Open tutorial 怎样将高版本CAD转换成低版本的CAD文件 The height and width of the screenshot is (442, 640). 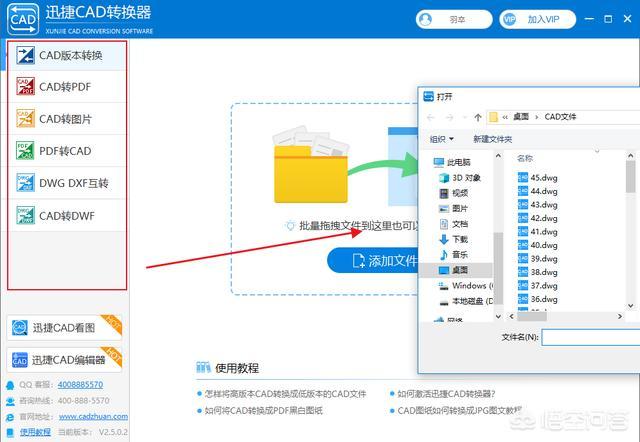(x=285, y=394)
